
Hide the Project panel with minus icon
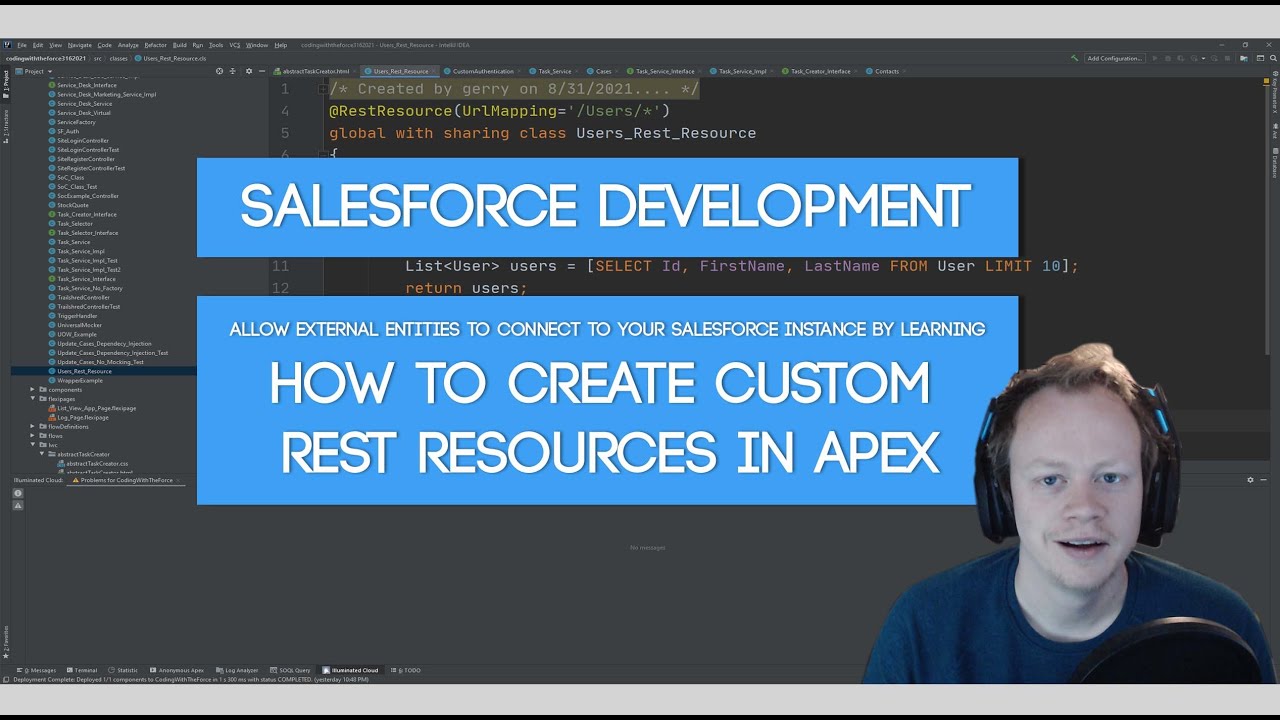[x=262, y=71]
